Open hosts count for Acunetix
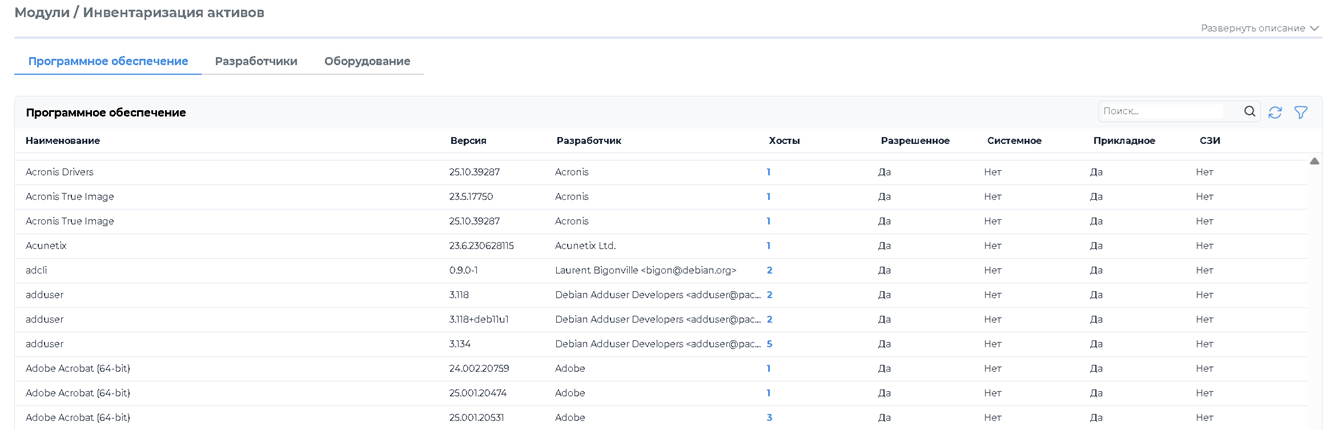This screenshot has height=430, width=1334. [x=768, y=246]
